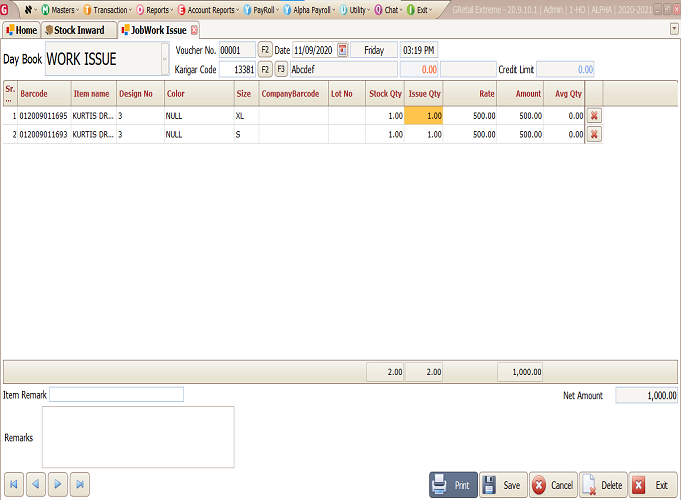Click the Amount column header
This screenshot has height=500, width=681.
[x=520, y=94]
